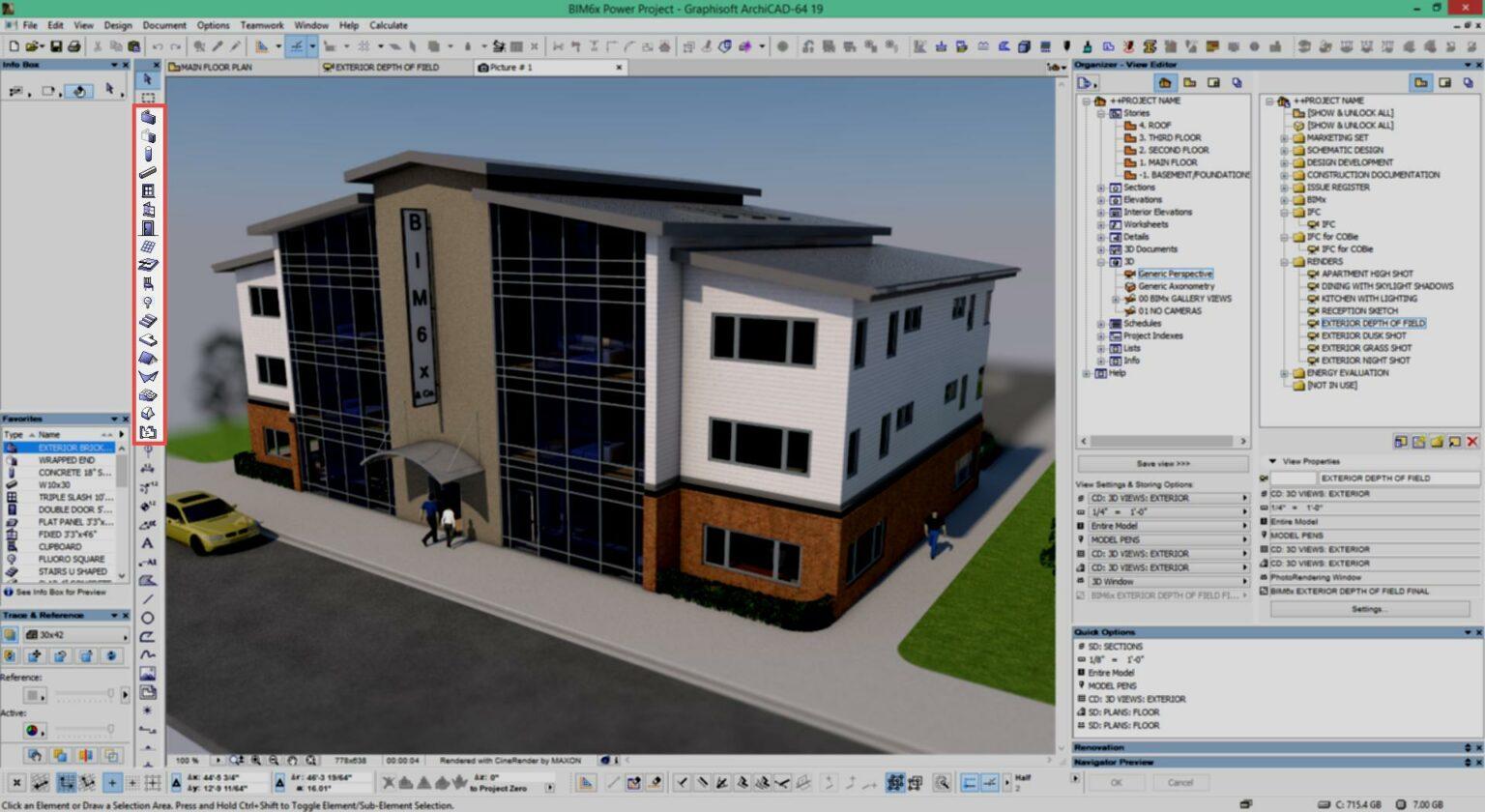Select the Mesh tool in the toolbox

click(148, 395)
